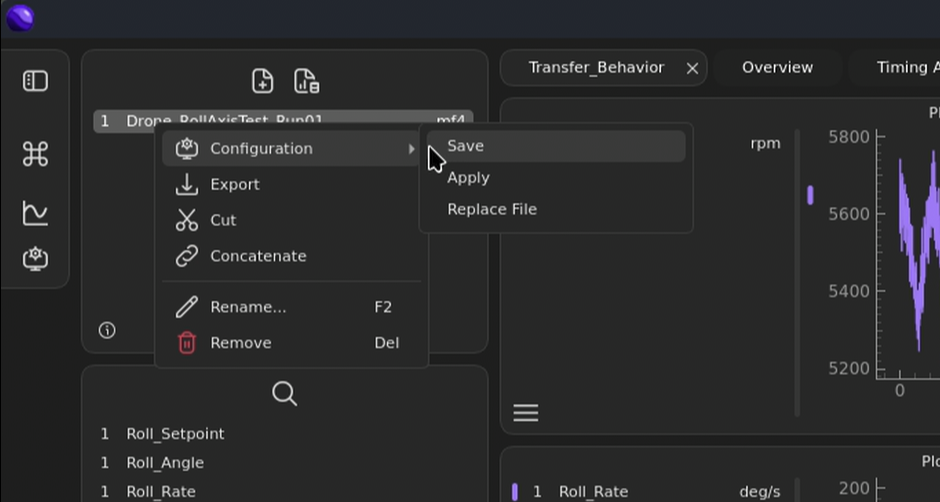The height and width of the screenshot is (502, 940).
Task: Open the line chart view from the sidebar
Action: 35,212
